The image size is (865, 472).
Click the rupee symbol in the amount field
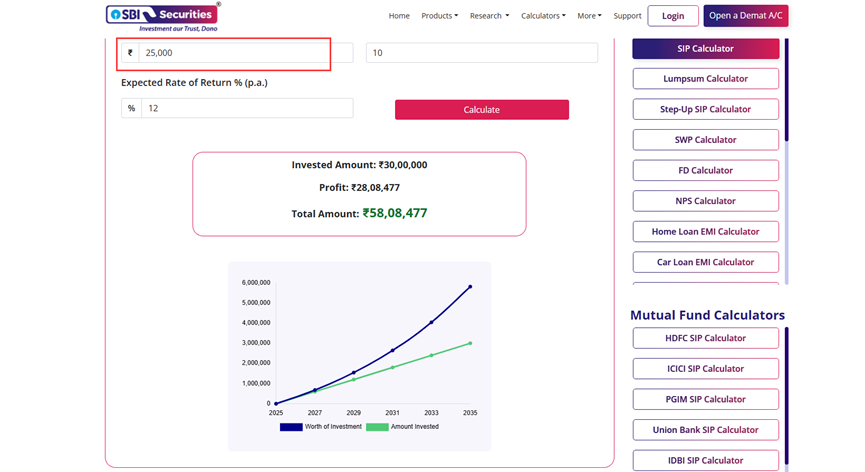coord(130,53)
